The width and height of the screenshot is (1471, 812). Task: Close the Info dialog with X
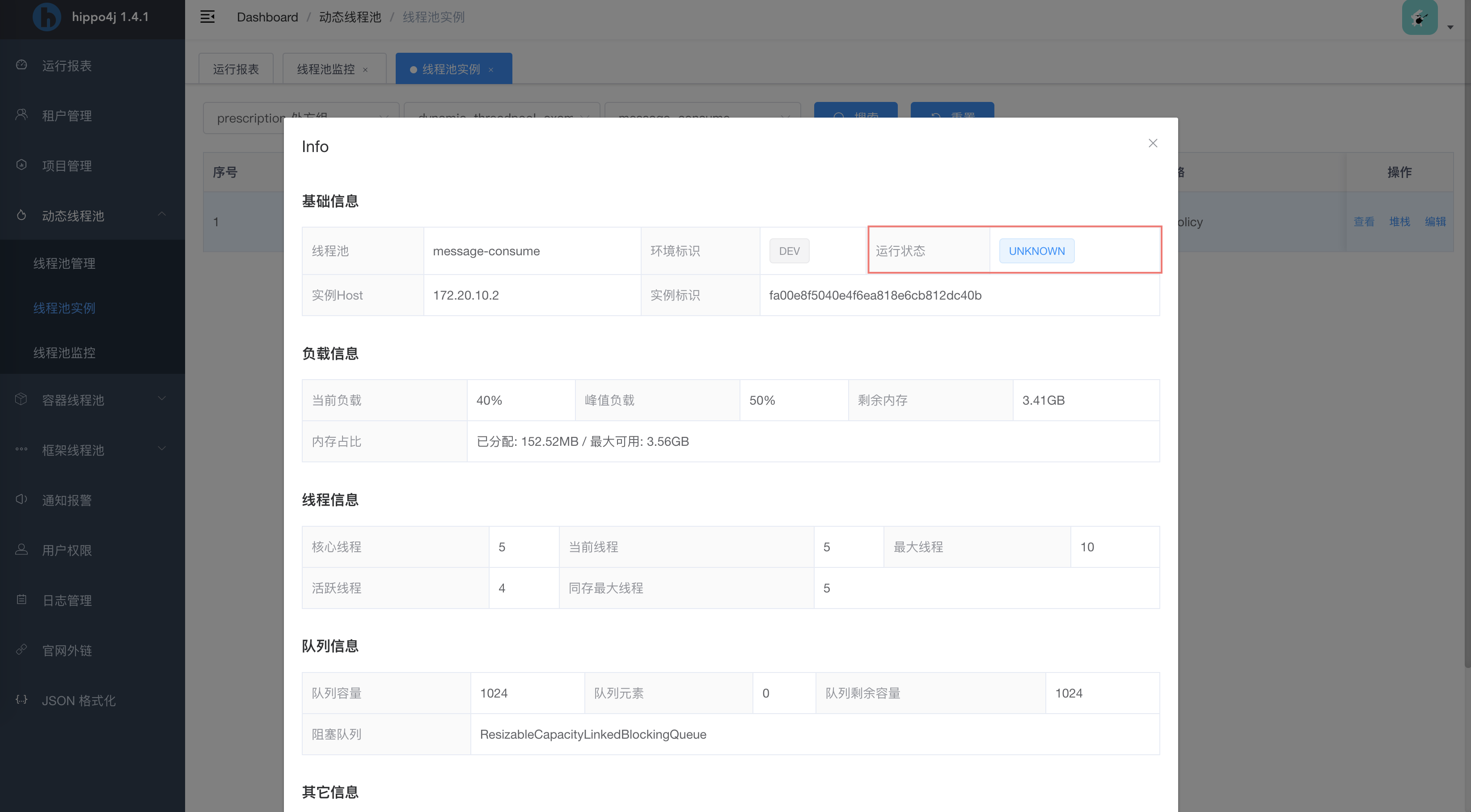tap(1152, 144)
